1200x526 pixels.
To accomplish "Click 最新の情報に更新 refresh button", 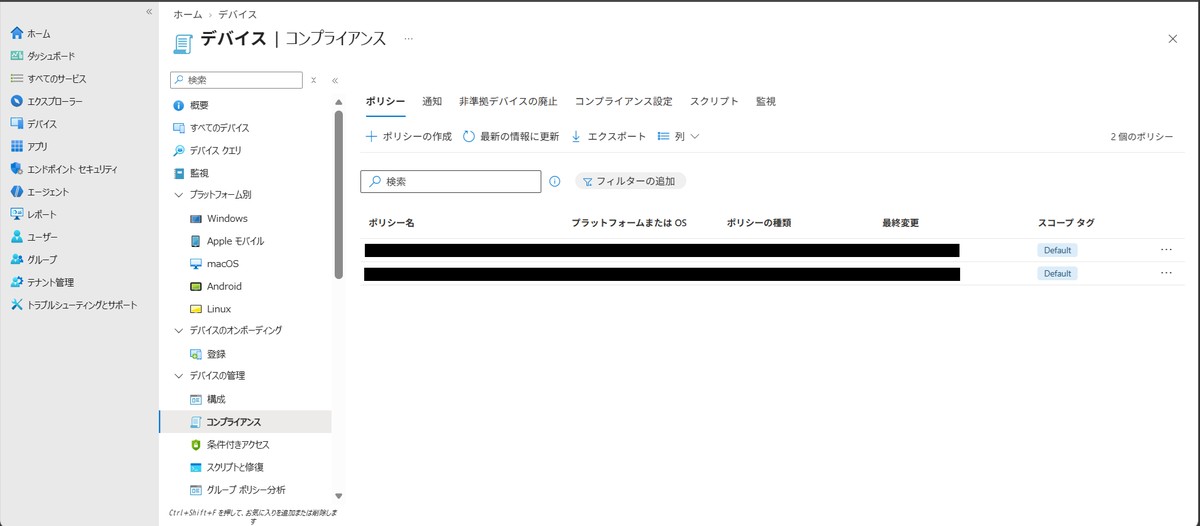I will 511,136.
